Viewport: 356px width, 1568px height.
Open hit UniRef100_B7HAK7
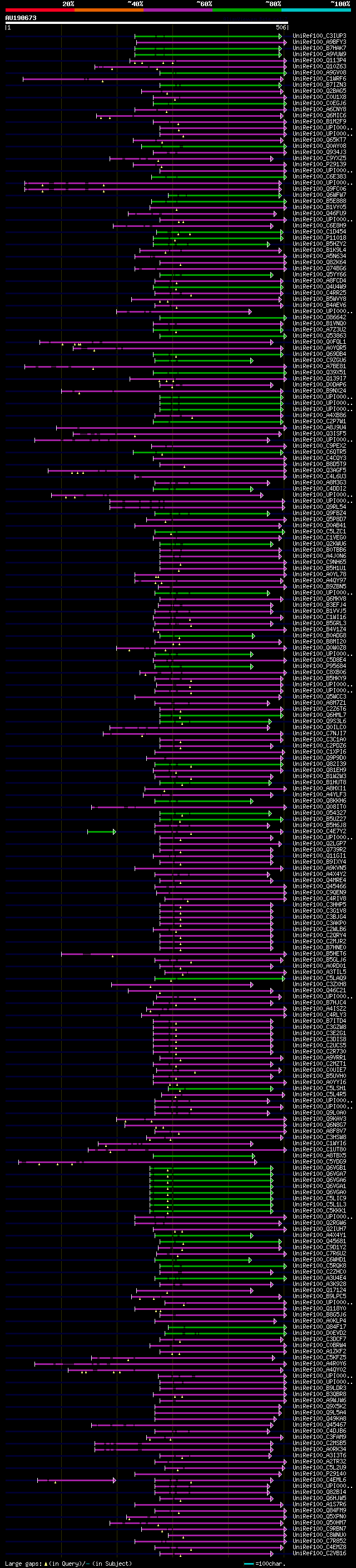(319, 48)
